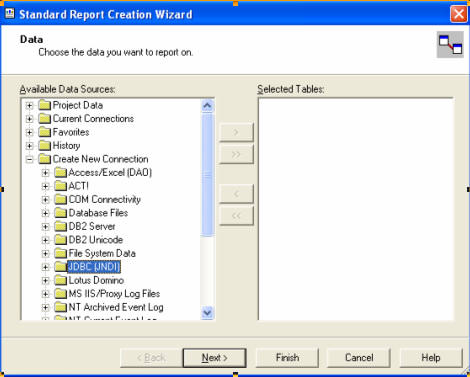This screenshot has height=377, width=470.
Task: Click the wizard title bar application icon
Action: (x=10, y=13)
